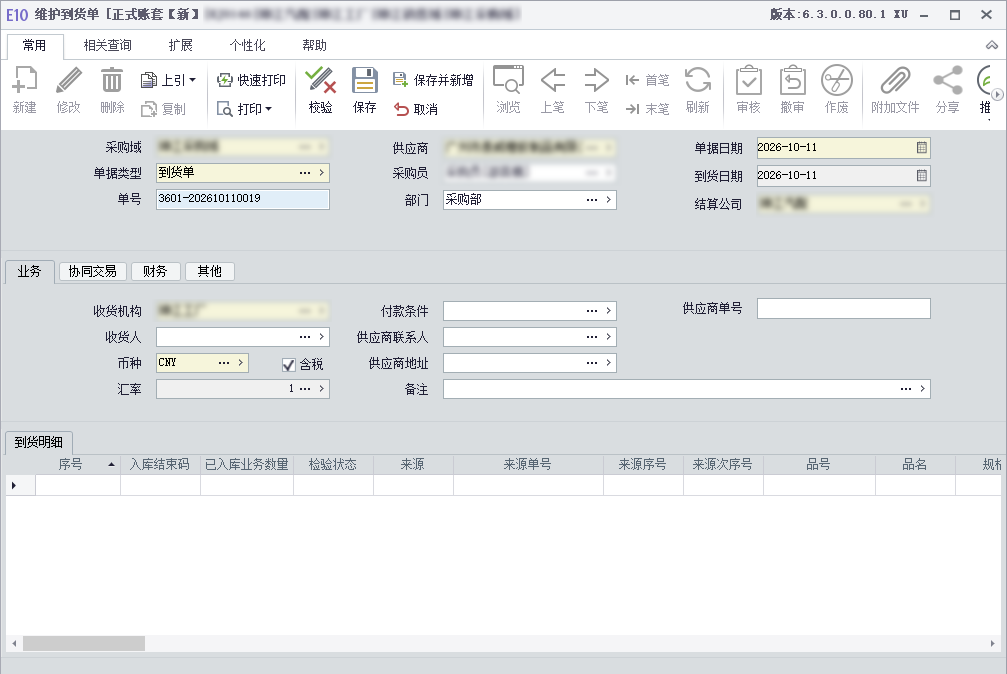The image size is (1007, 674).
Task: Open calendar picker for 到货日期
Action: coord(922,175)
